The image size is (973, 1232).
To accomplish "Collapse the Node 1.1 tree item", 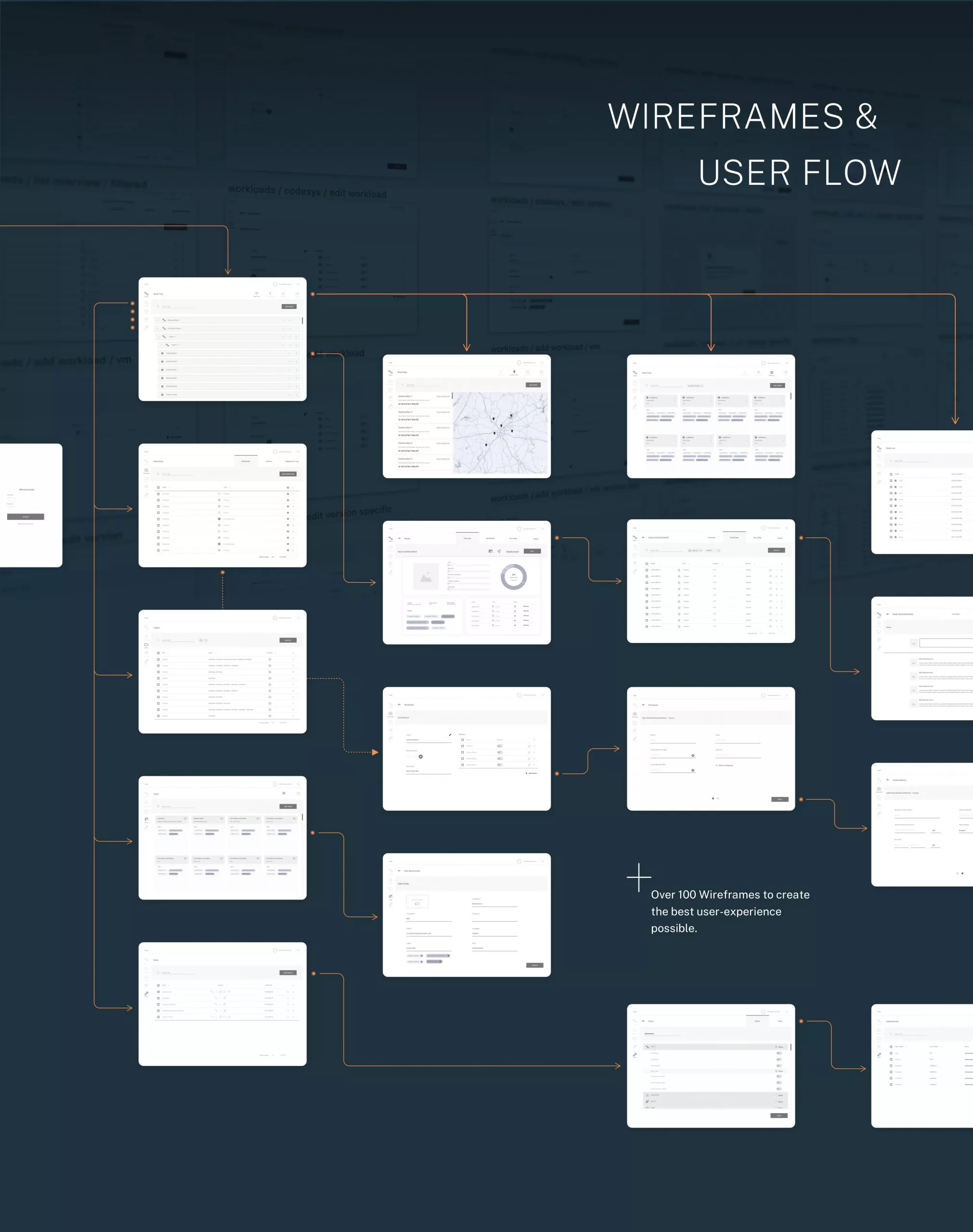I will (x=159, y=337).
